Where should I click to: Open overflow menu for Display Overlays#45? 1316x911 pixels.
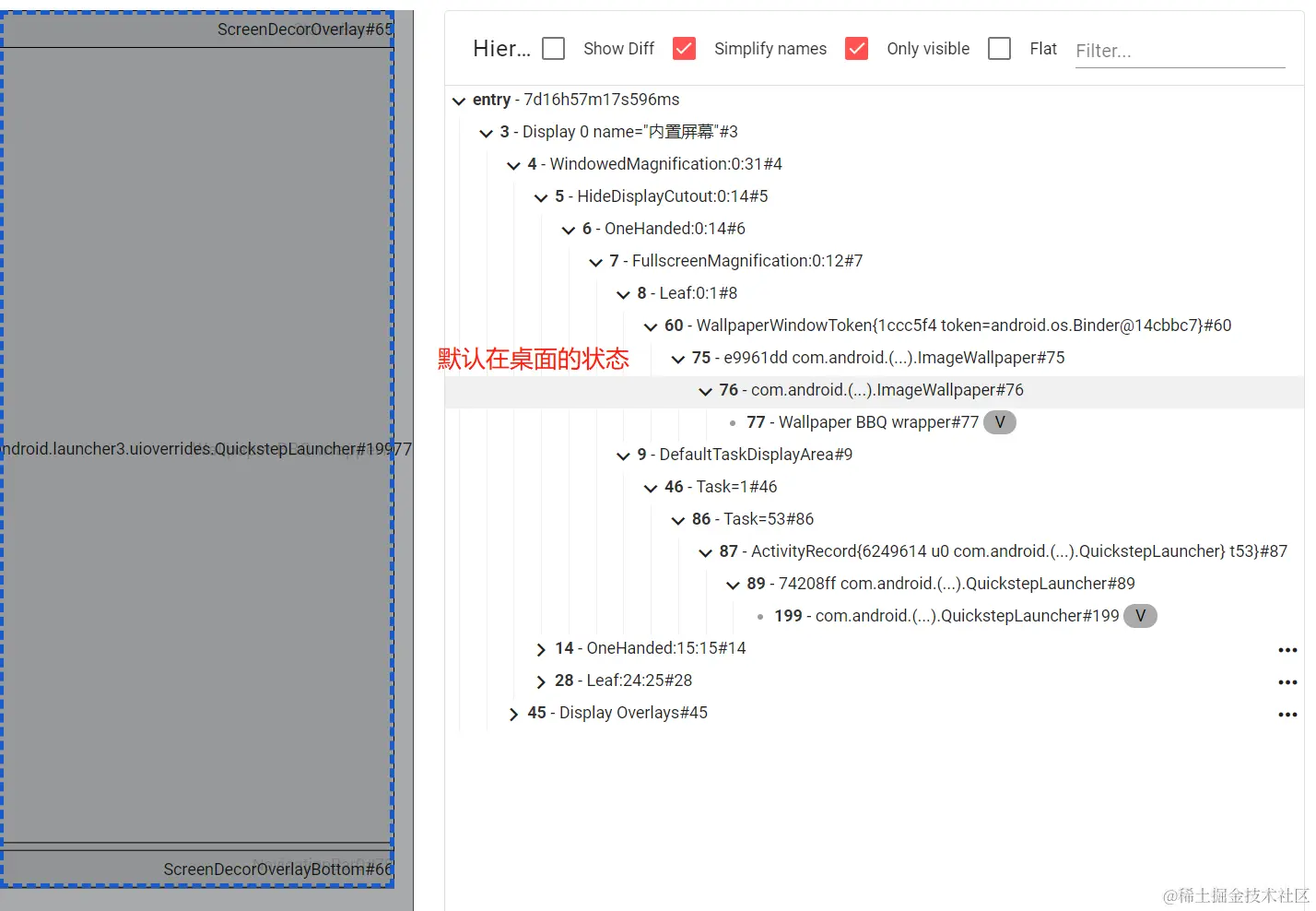tap(1287, 714)
